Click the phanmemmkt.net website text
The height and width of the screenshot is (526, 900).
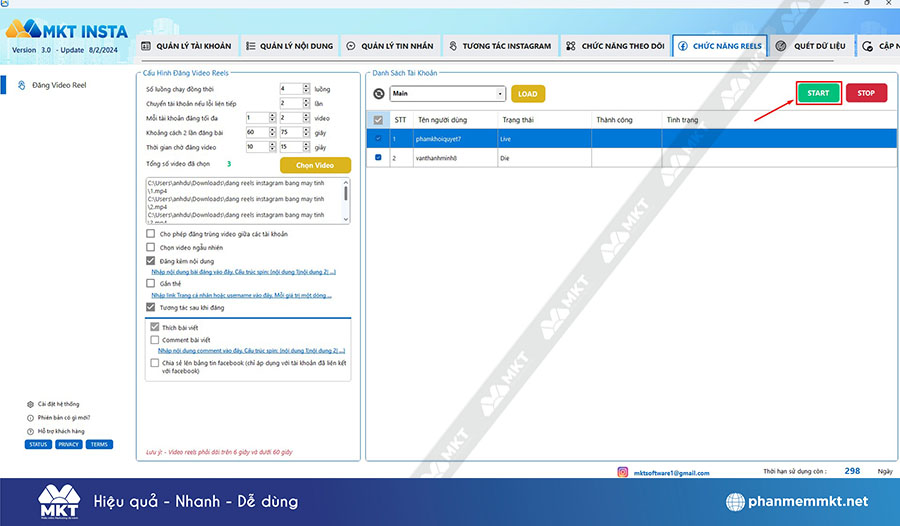pos(808,501)
